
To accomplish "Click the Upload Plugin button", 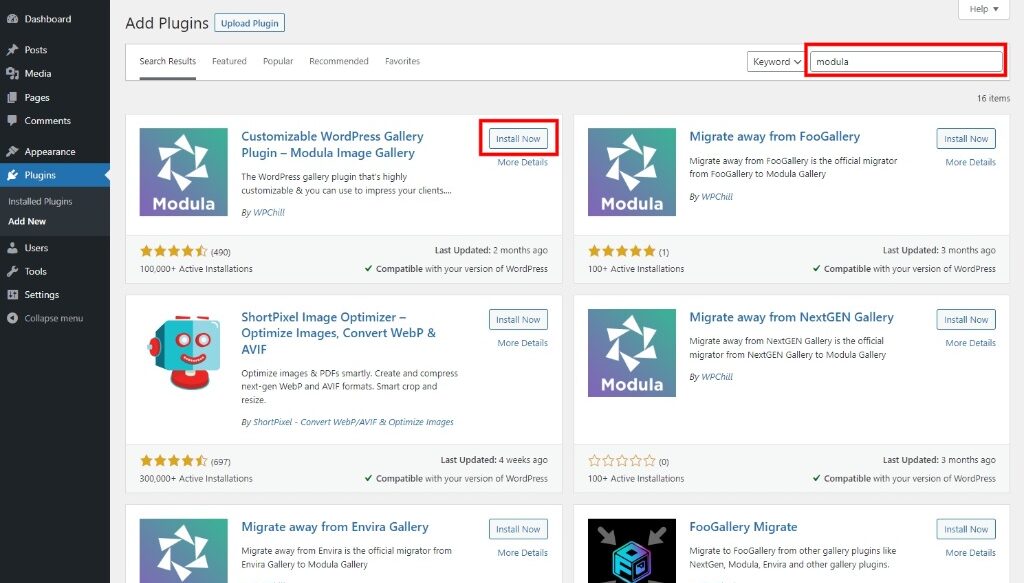I will coord(249,23).
